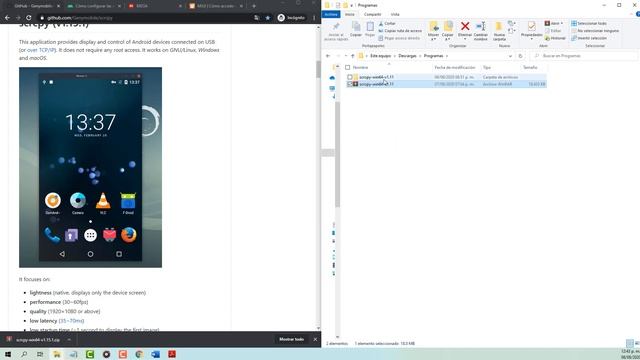Click Seleccionar todo in ribbon
The width and height of the screenshot is (640, 360).
[x=589, y=24]
